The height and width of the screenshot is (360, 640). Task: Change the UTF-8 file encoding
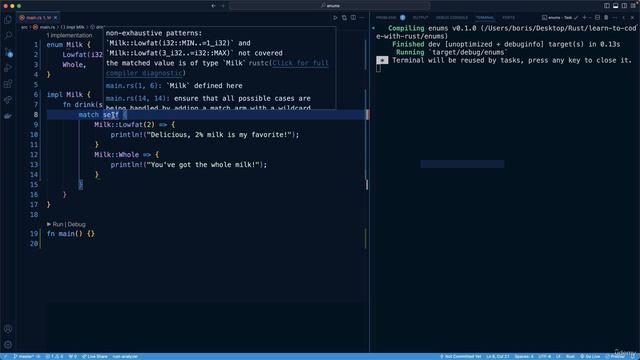point(544,356)
